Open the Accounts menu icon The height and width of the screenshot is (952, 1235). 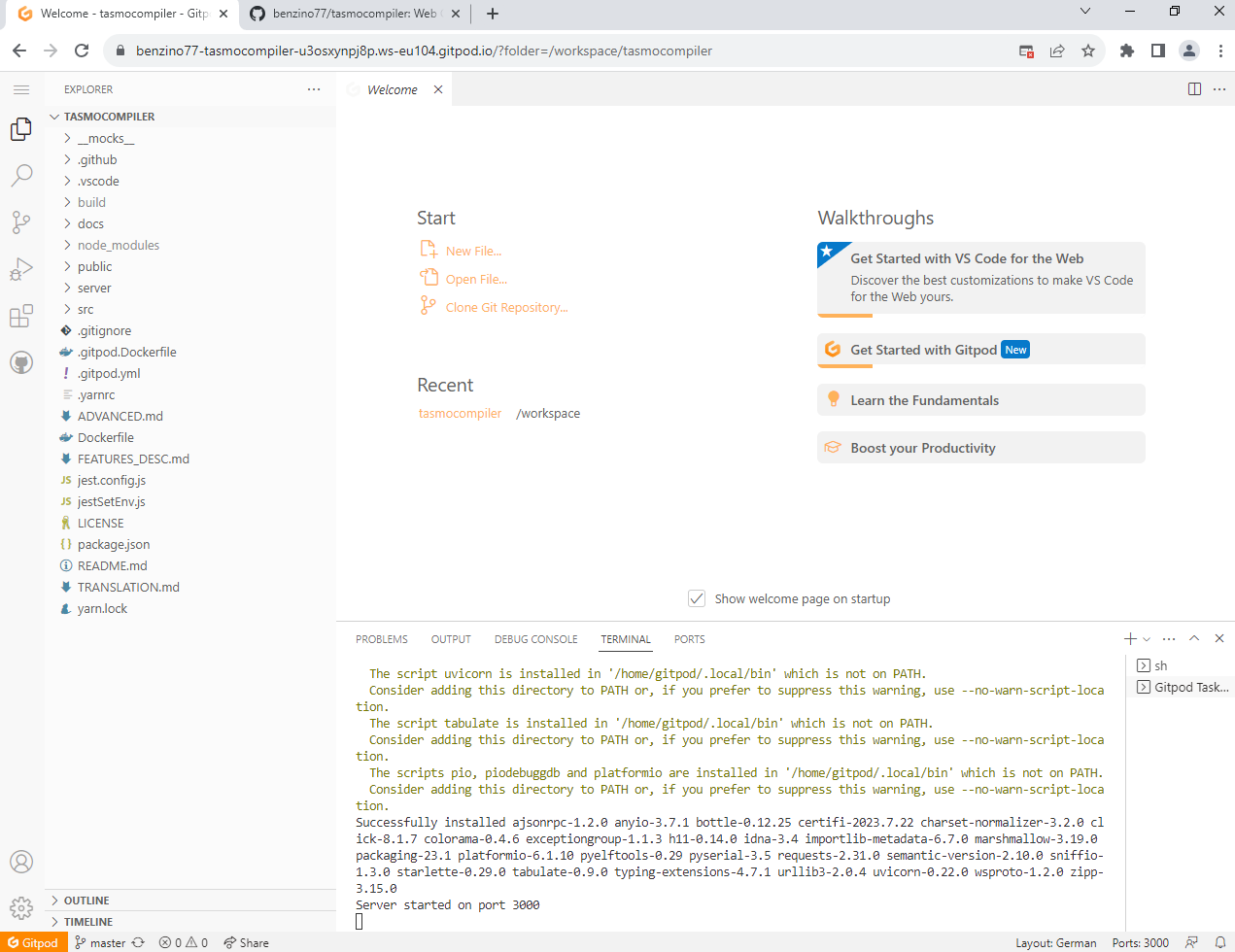[x=21, y=862]
